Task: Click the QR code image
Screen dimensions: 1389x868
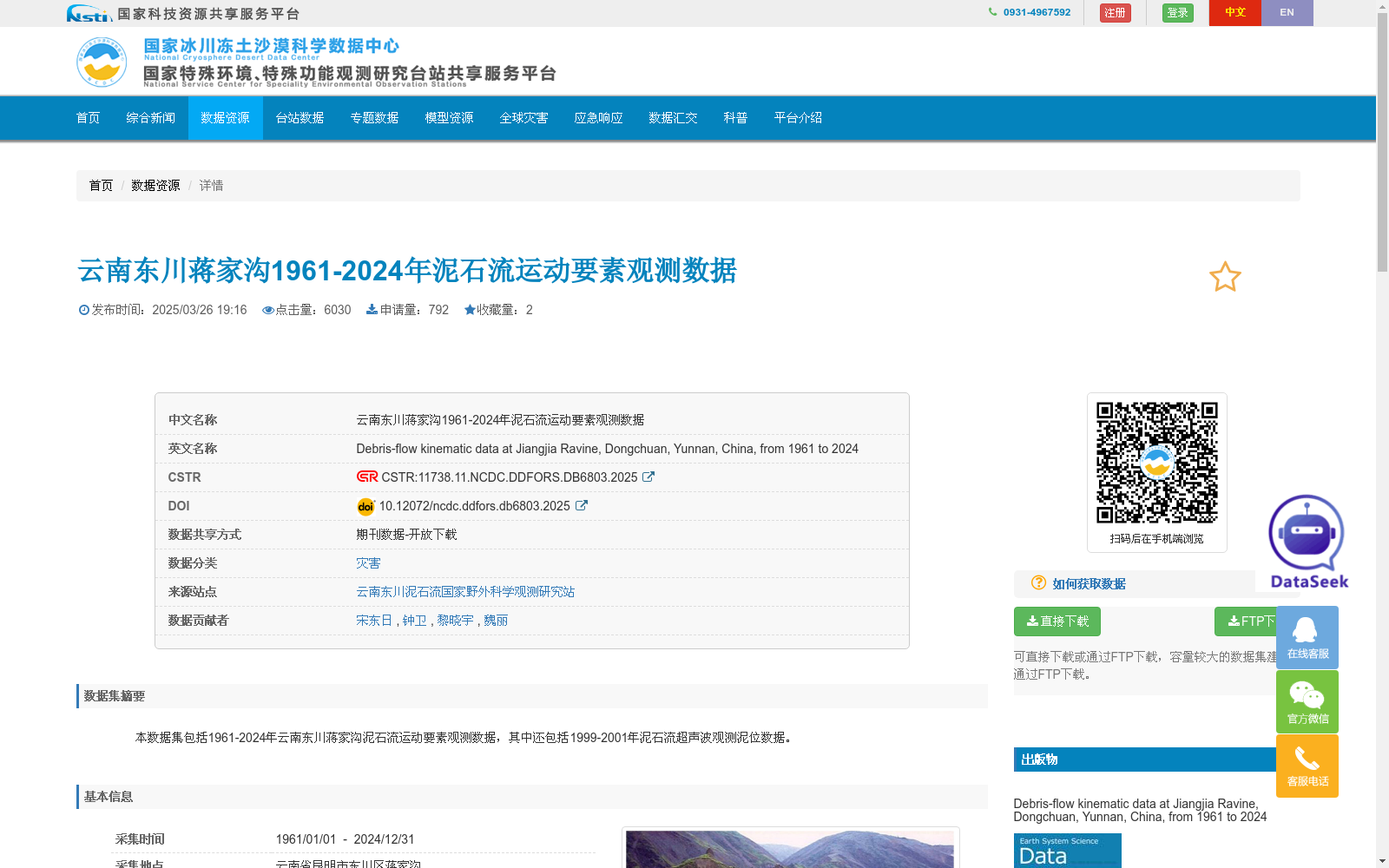Action: [x=1156, y=463]
